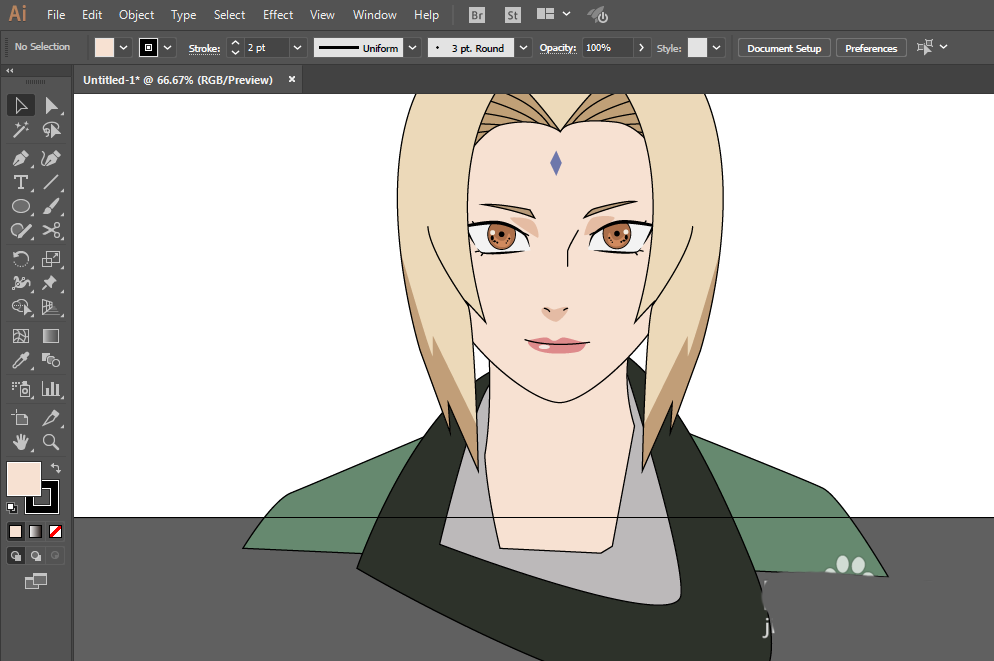
Task: Choose the Line Segment tool
Action: point(51,183)
